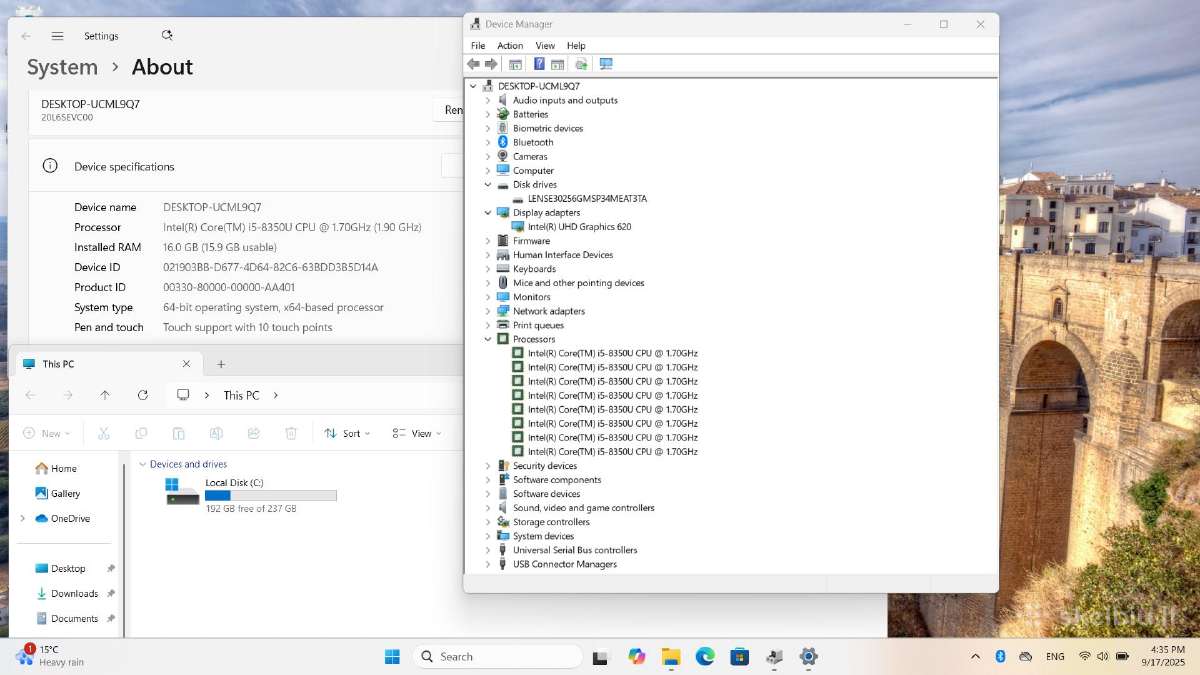Collapse the Display adapters category
This screenshot has height=675, width=1200.
pyautogui.click(x=488, y=212)
